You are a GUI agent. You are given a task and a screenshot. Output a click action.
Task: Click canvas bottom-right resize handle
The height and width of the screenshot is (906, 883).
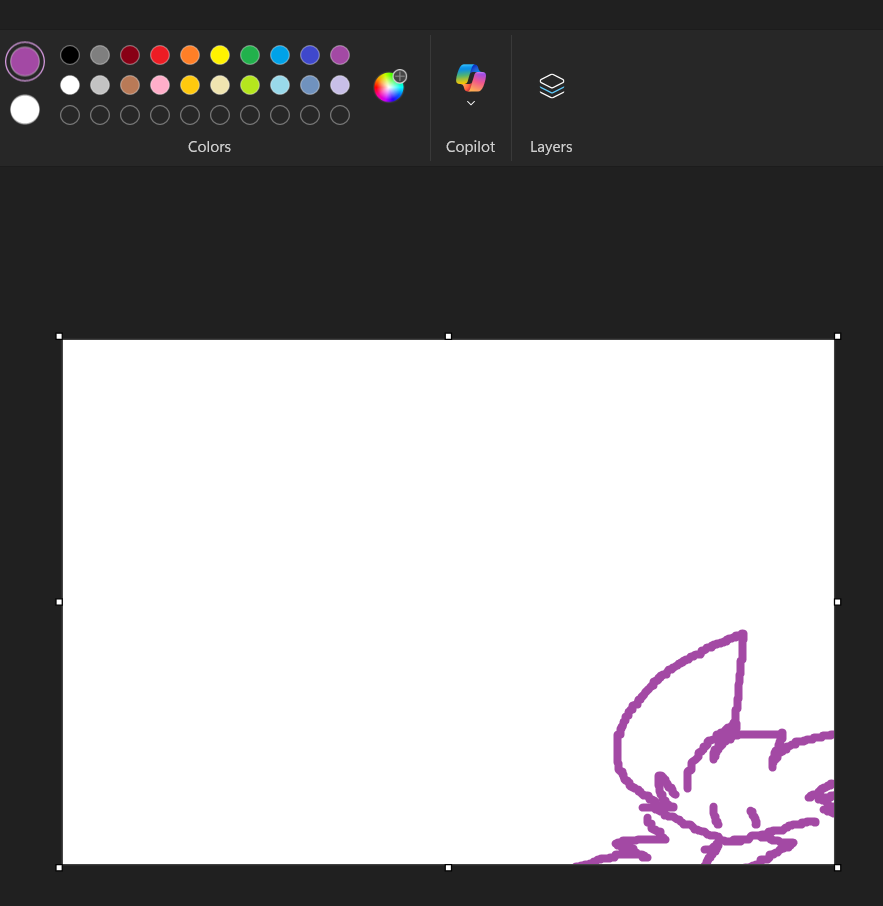[x=838, y=868]
